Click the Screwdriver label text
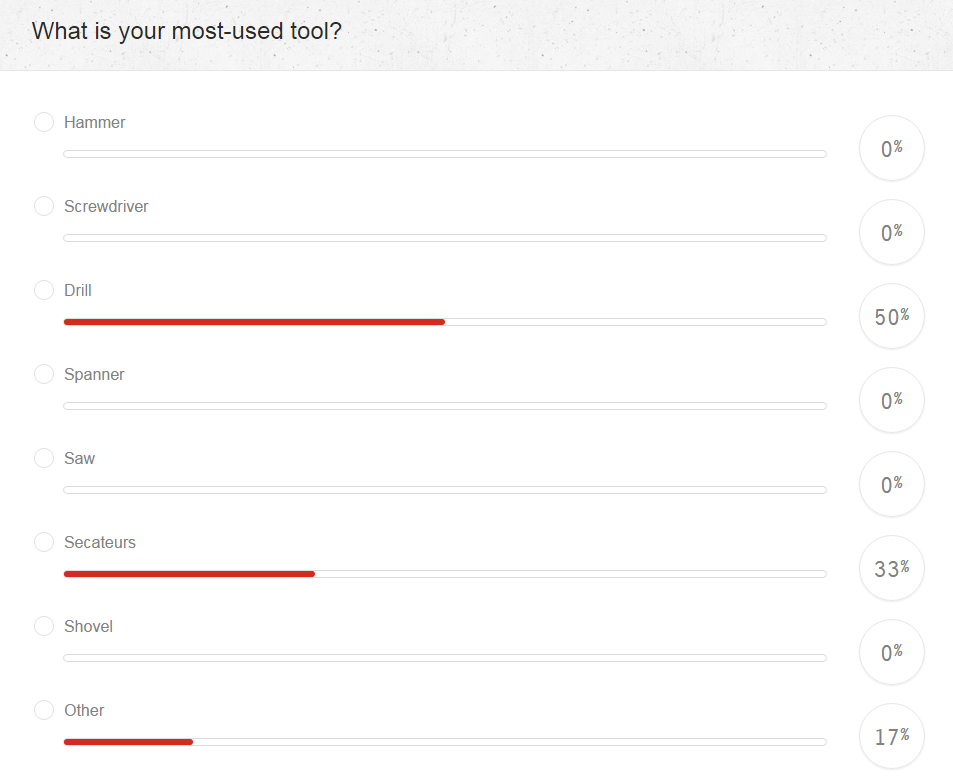This screenshot has height=783, width=953. 106,206
